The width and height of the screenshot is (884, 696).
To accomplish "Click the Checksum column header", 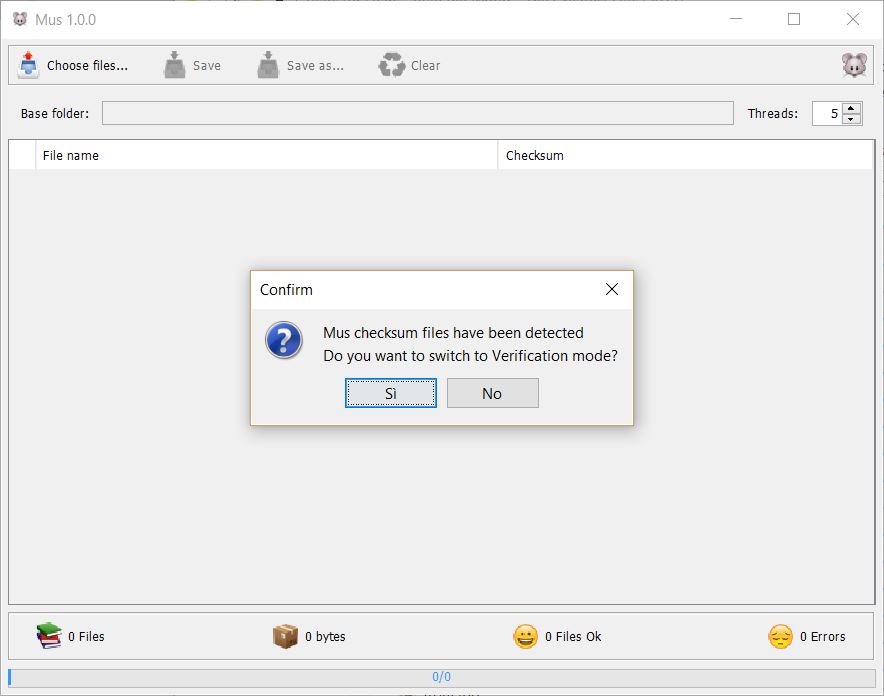I will pyautogui.click(x=685, y=155).
